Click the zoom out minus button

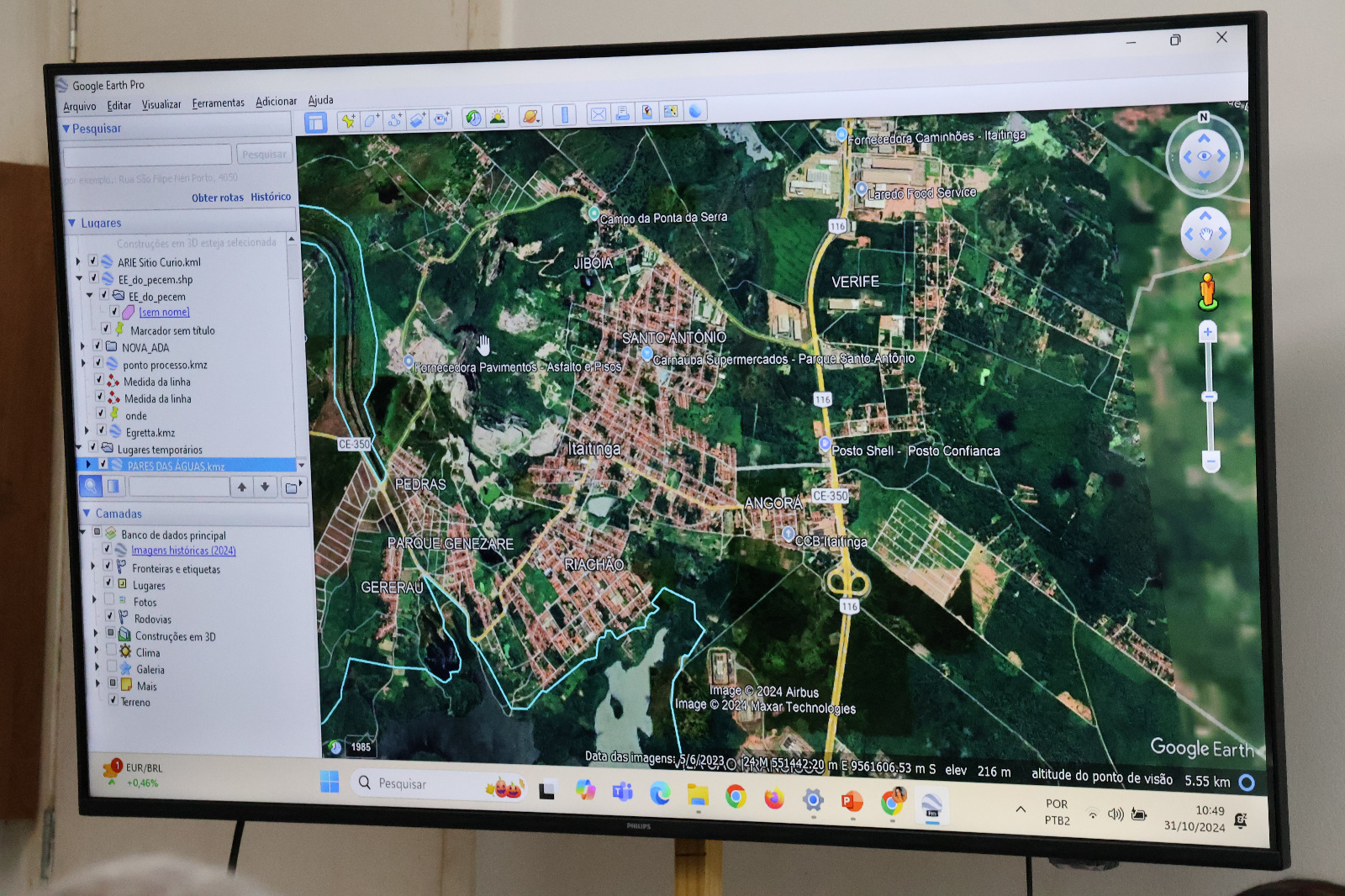point(1210,461)
